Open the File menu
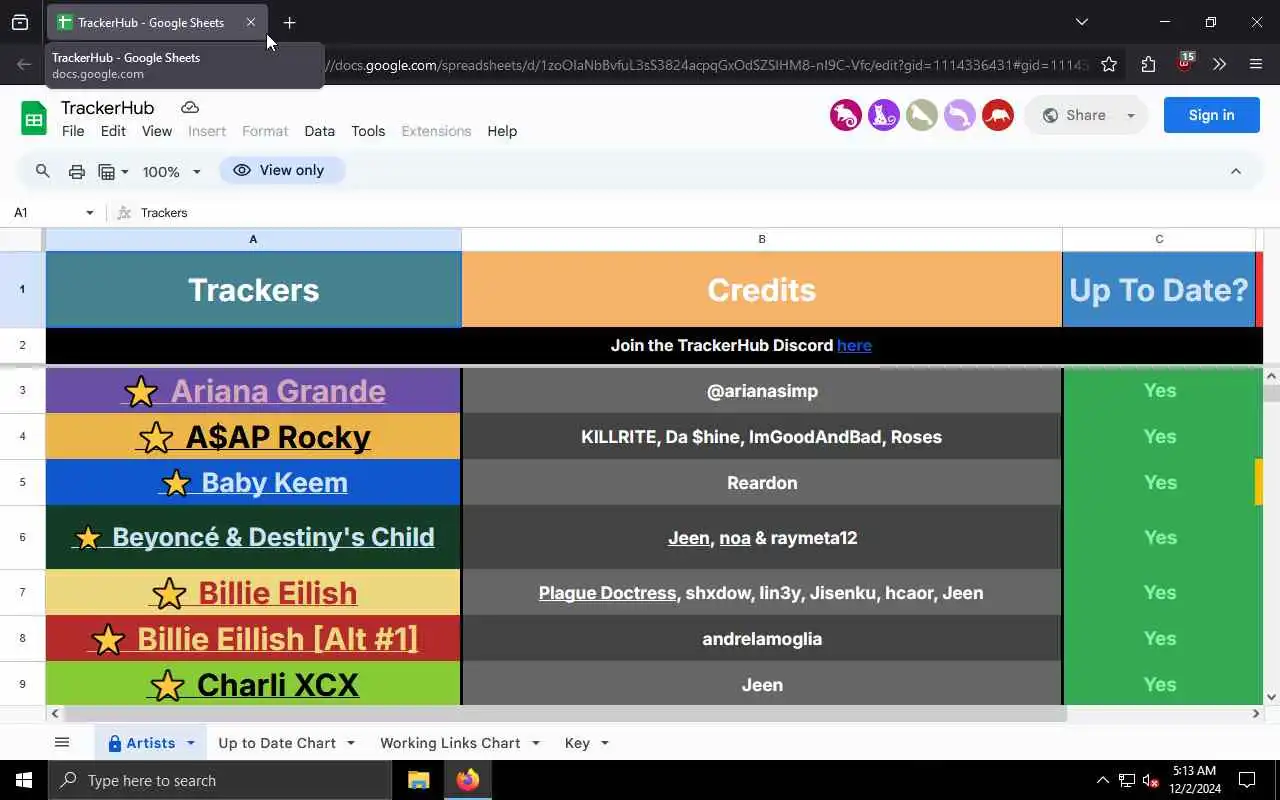This screenshot has height=800, width=1280. tap(73, 131)
